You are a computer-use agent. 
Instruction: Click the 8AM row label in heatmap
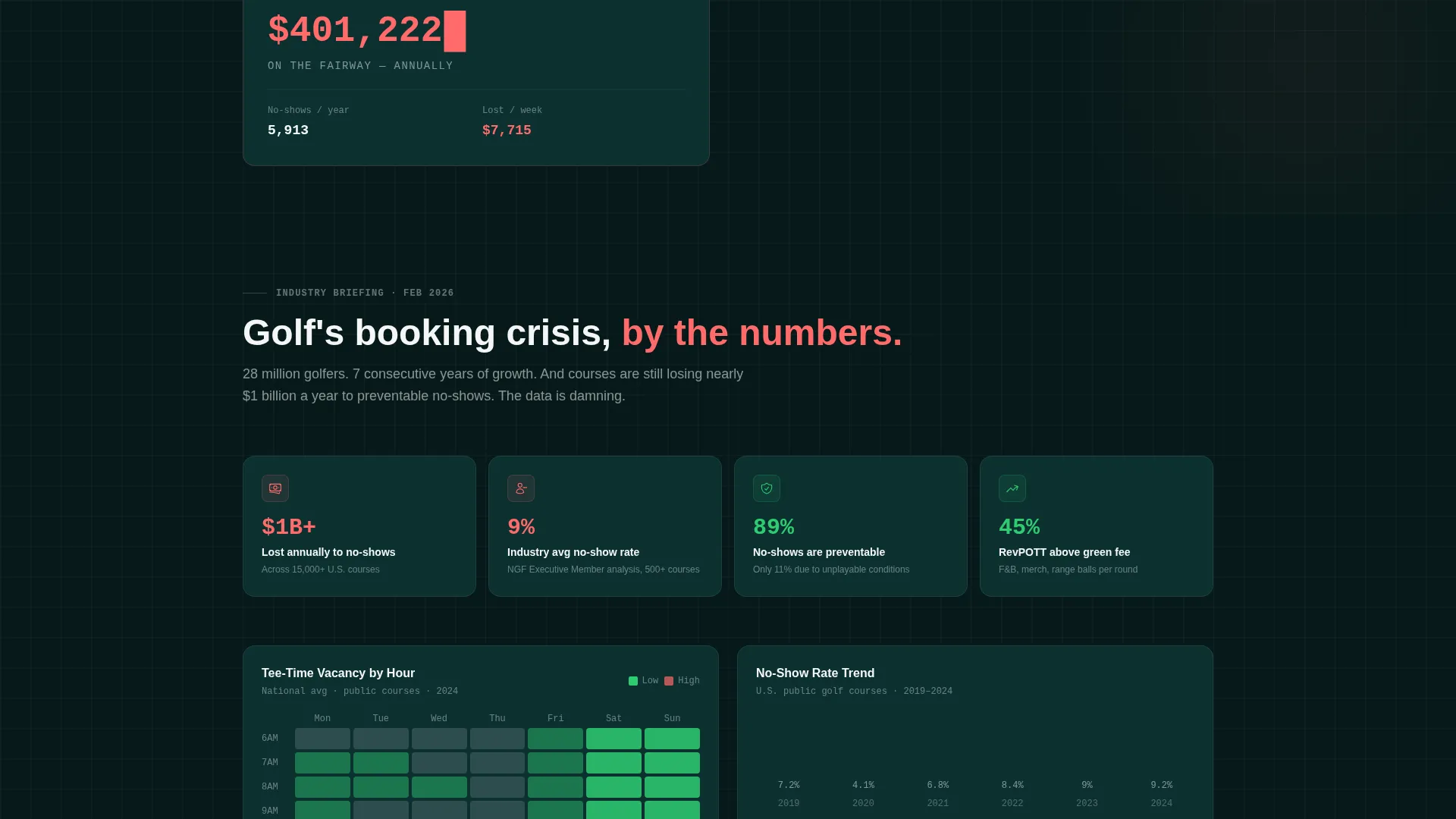click(270, 787)
